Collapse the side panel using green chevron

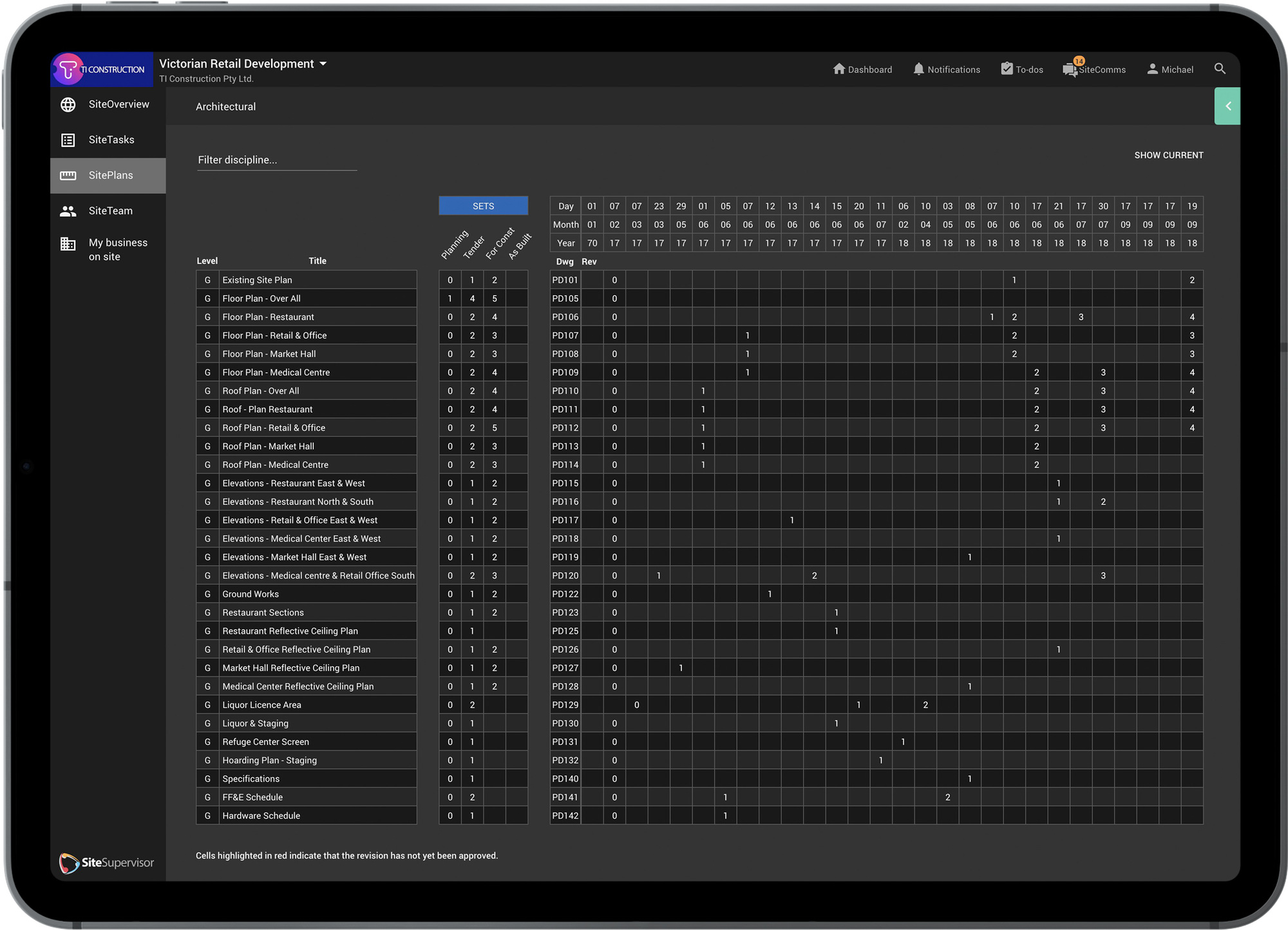[x=1227, y=106]
